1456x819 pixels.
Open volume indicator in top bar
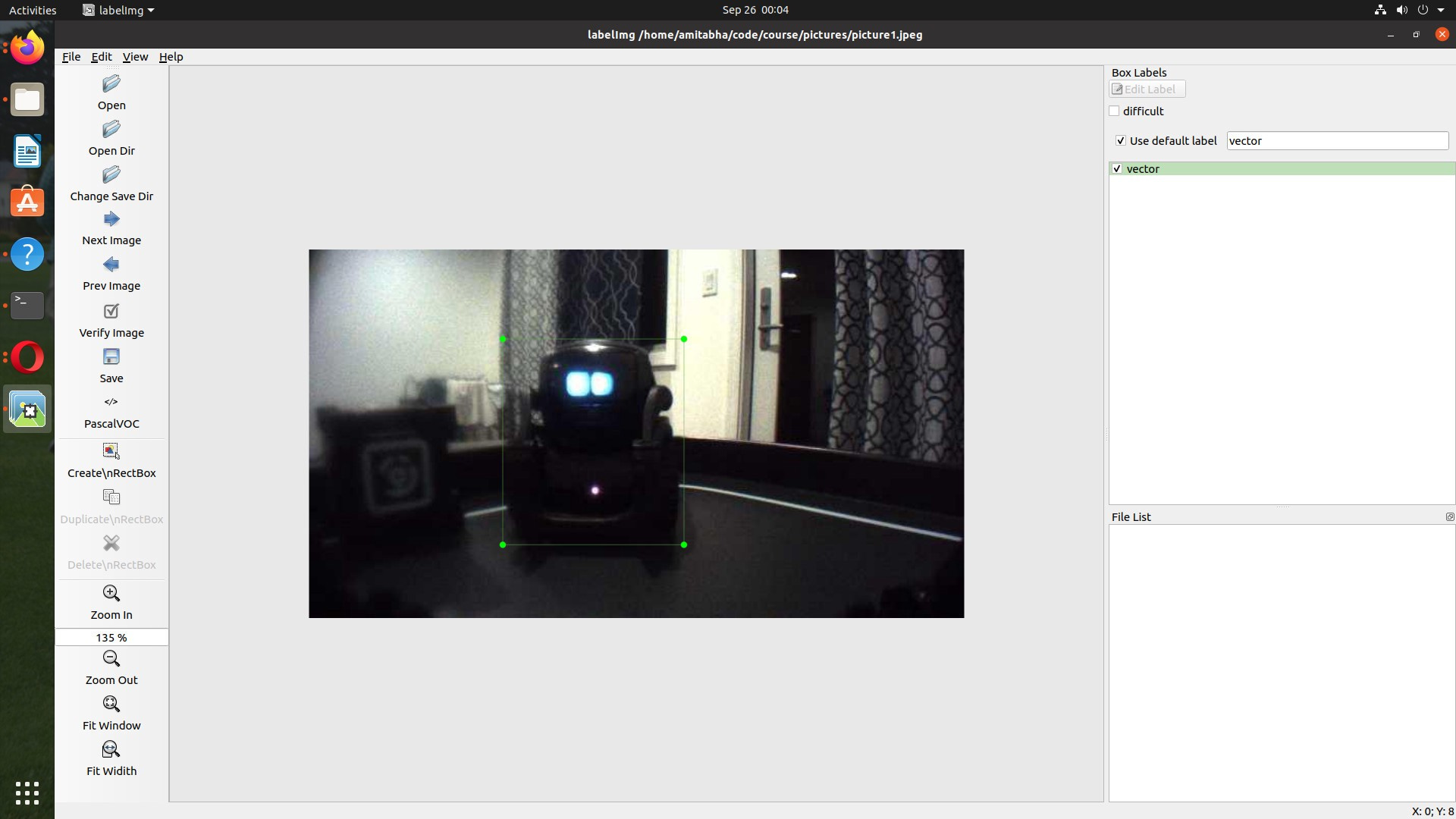(1402, 10)
